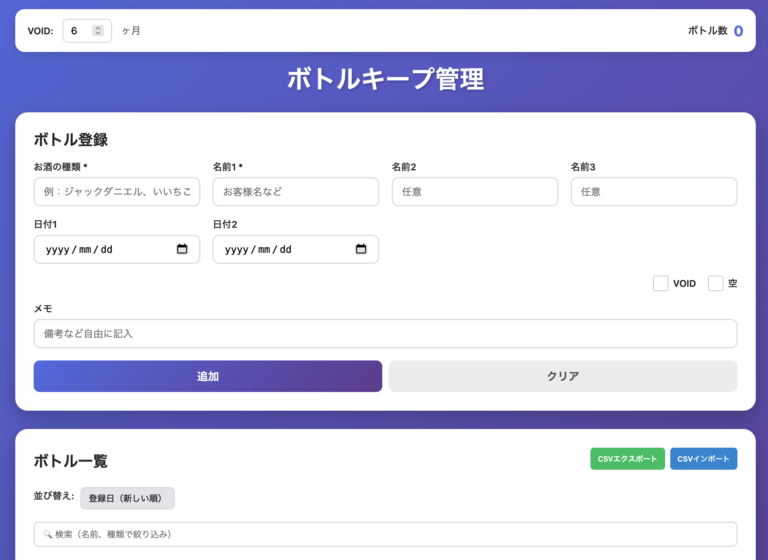Click into the 名前3 field

point(654,192)
